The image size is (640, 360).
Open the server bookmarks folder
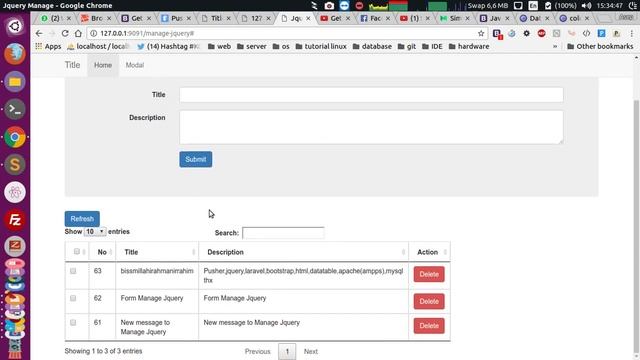[x=251, y=47]
